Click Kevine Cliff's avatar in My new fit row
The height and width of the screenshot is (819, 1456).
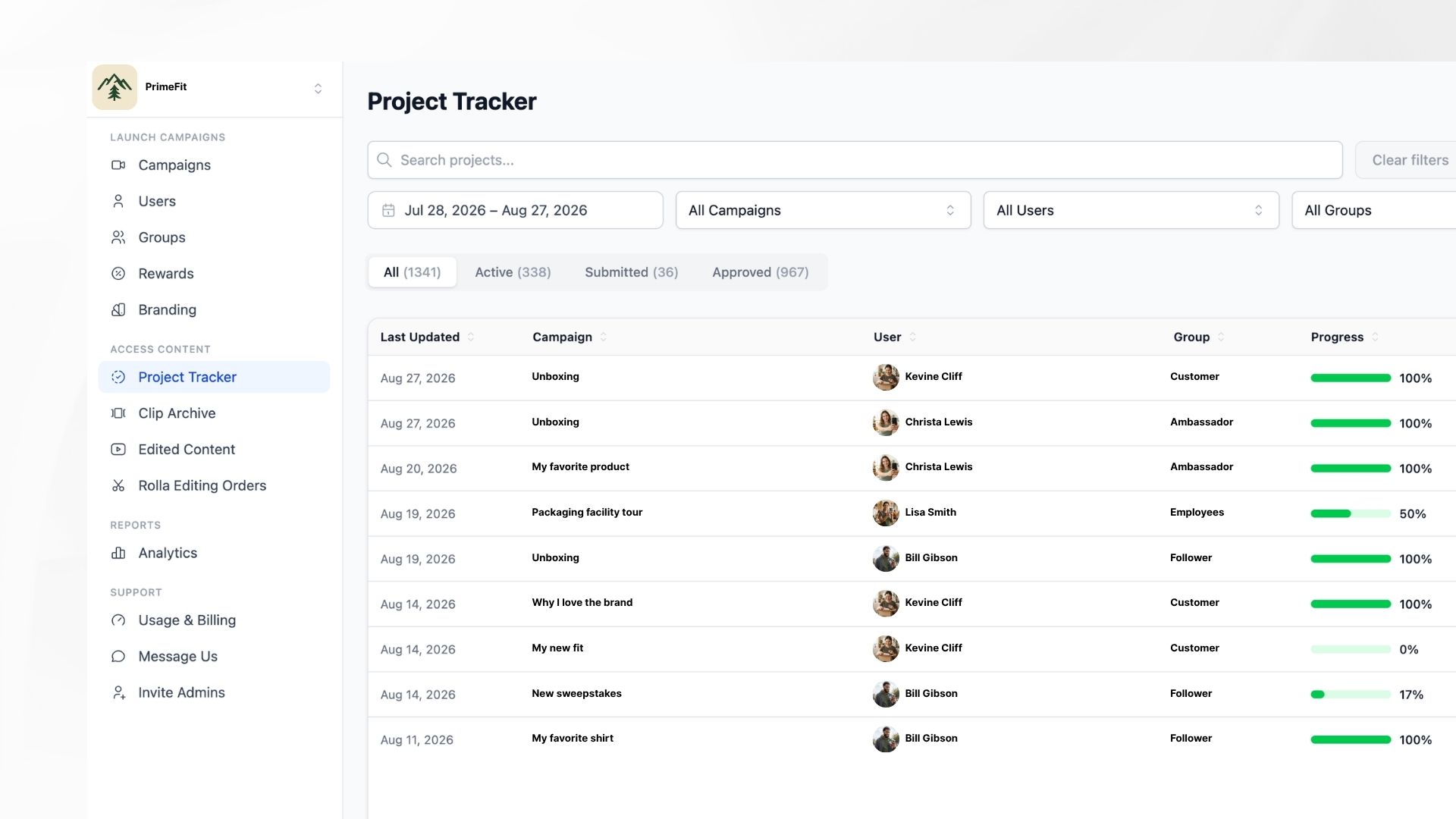pos(886,648)
